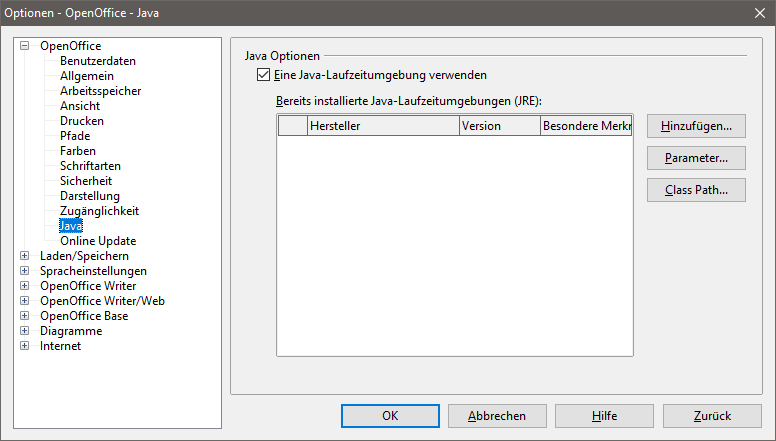Select the Diagramme label

[71, 331]
